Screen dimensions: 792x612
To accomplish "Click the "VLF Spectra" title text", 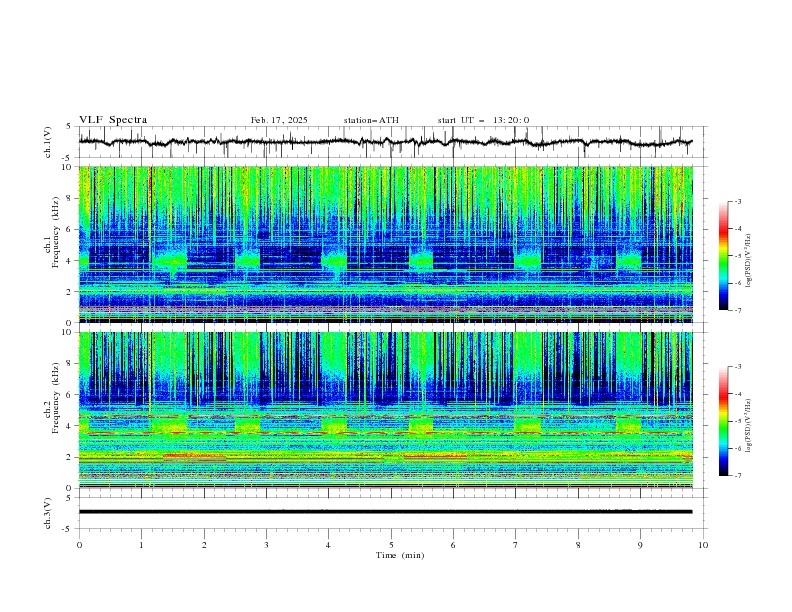I will click(113, 120).
